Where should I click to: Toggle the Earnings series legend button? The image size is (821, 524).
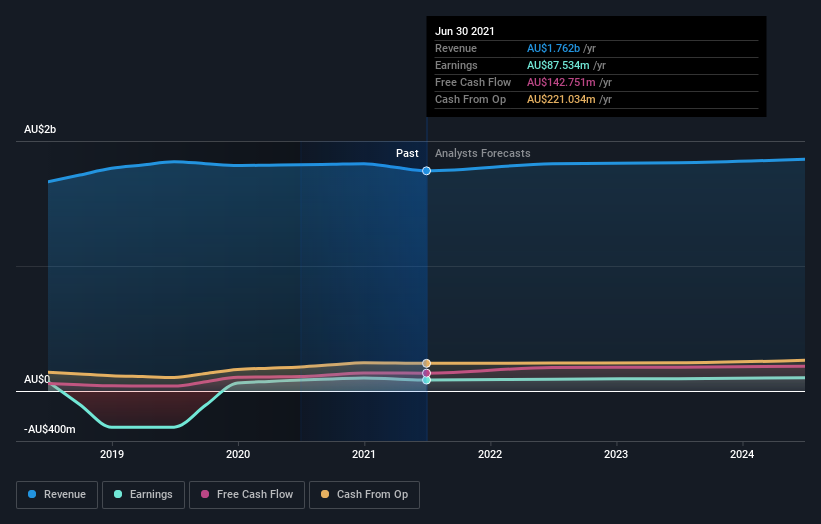(143, 495)
